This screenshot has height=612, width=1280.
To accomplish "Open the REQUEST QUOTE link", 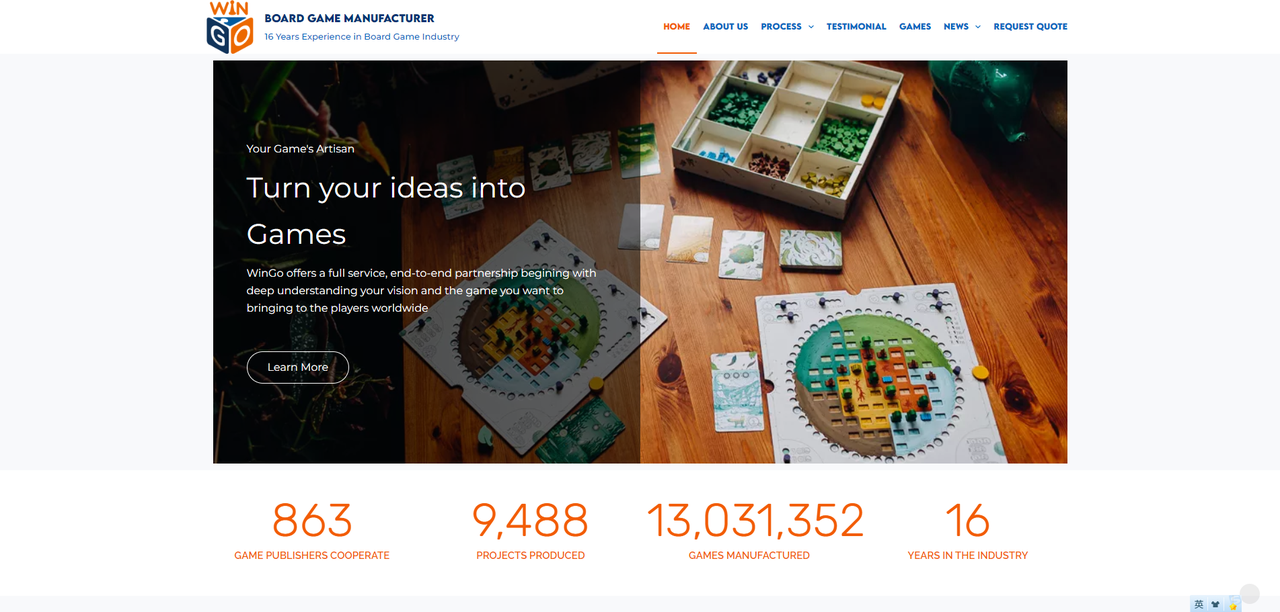I will [1030, 27].
